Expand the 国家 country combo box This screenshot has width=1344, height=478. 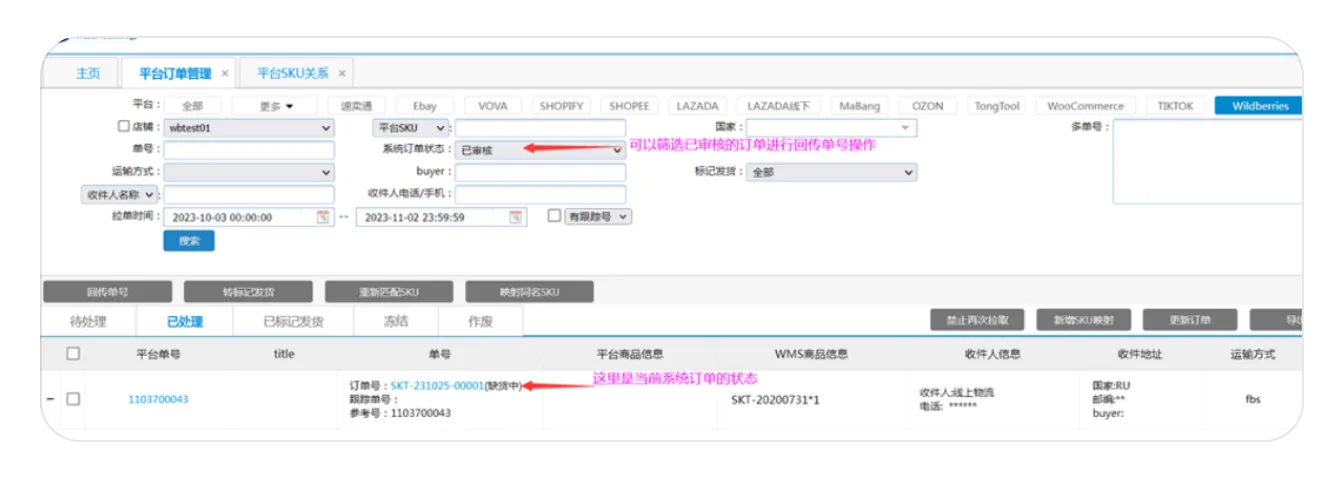click(x=905, y=128)
